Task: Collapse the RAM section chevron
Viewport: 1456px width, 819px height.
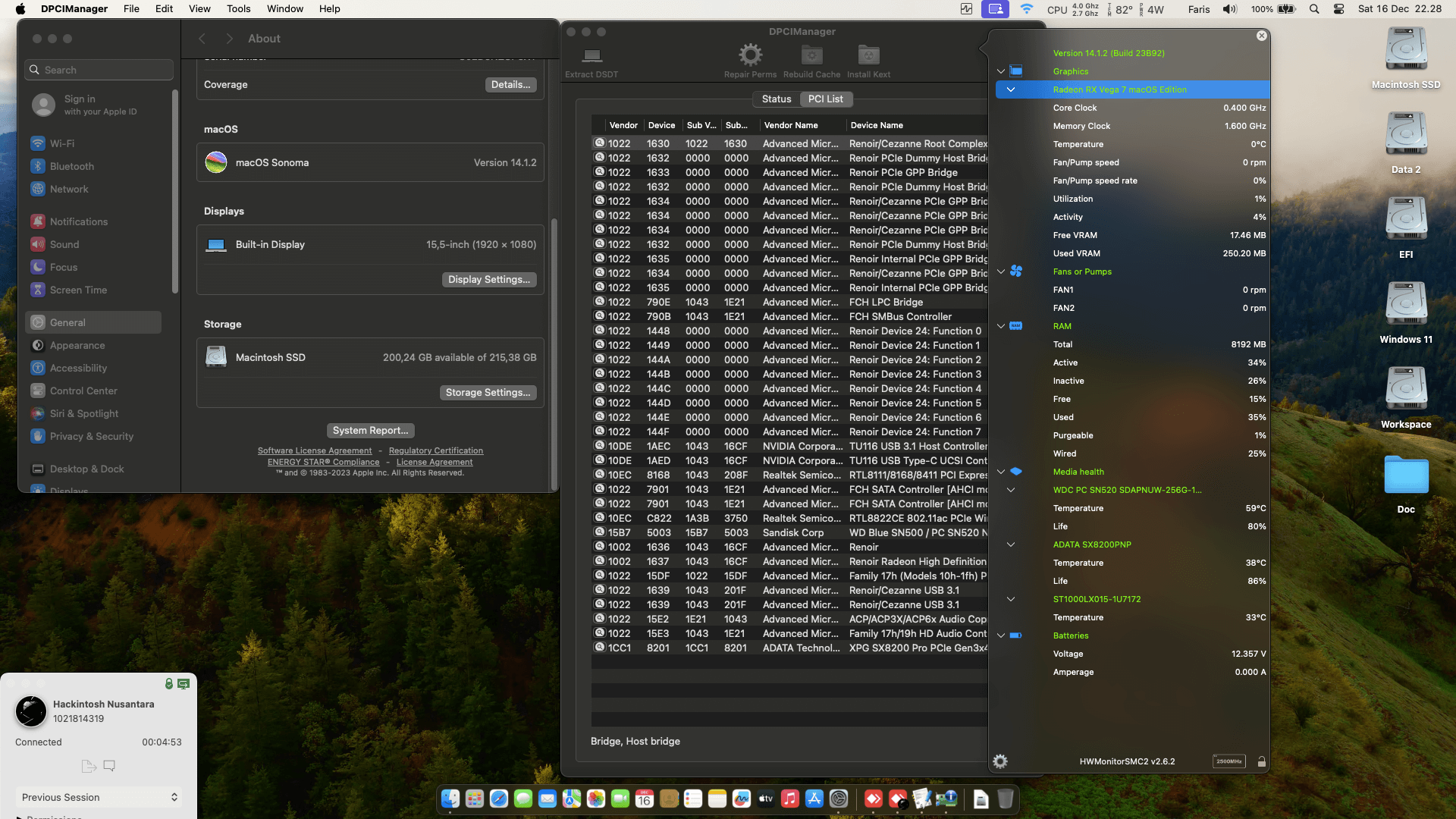Action: click(x=1001, y=326)
